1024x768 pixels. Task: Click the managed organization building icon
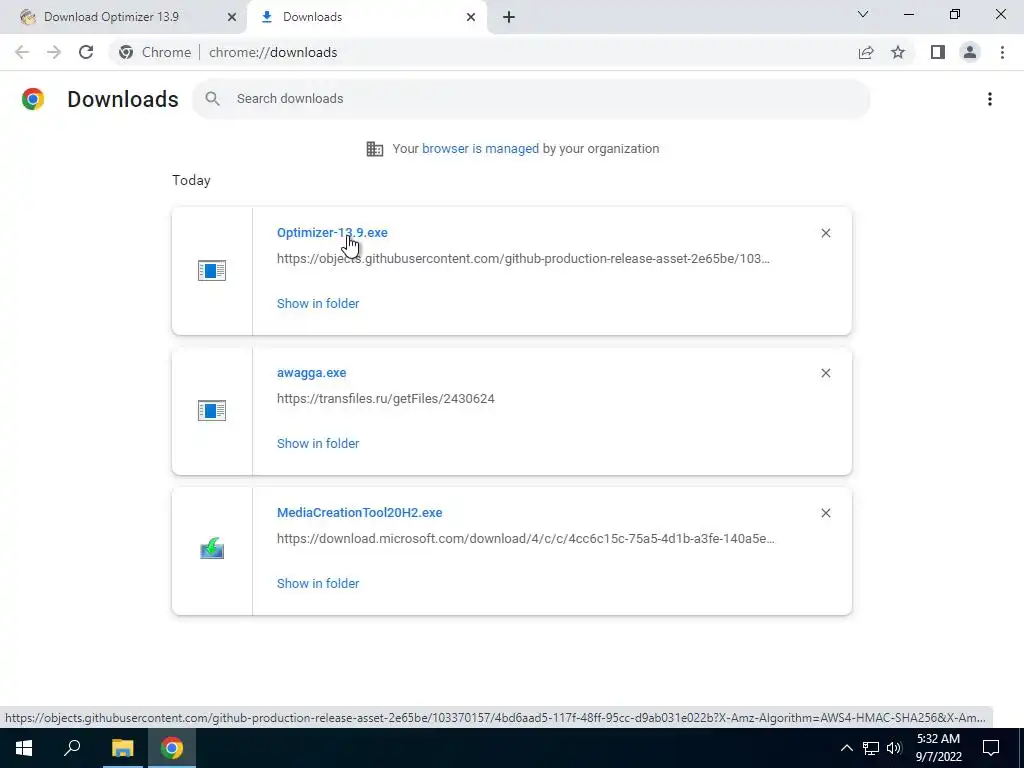(x=375, y=149)
